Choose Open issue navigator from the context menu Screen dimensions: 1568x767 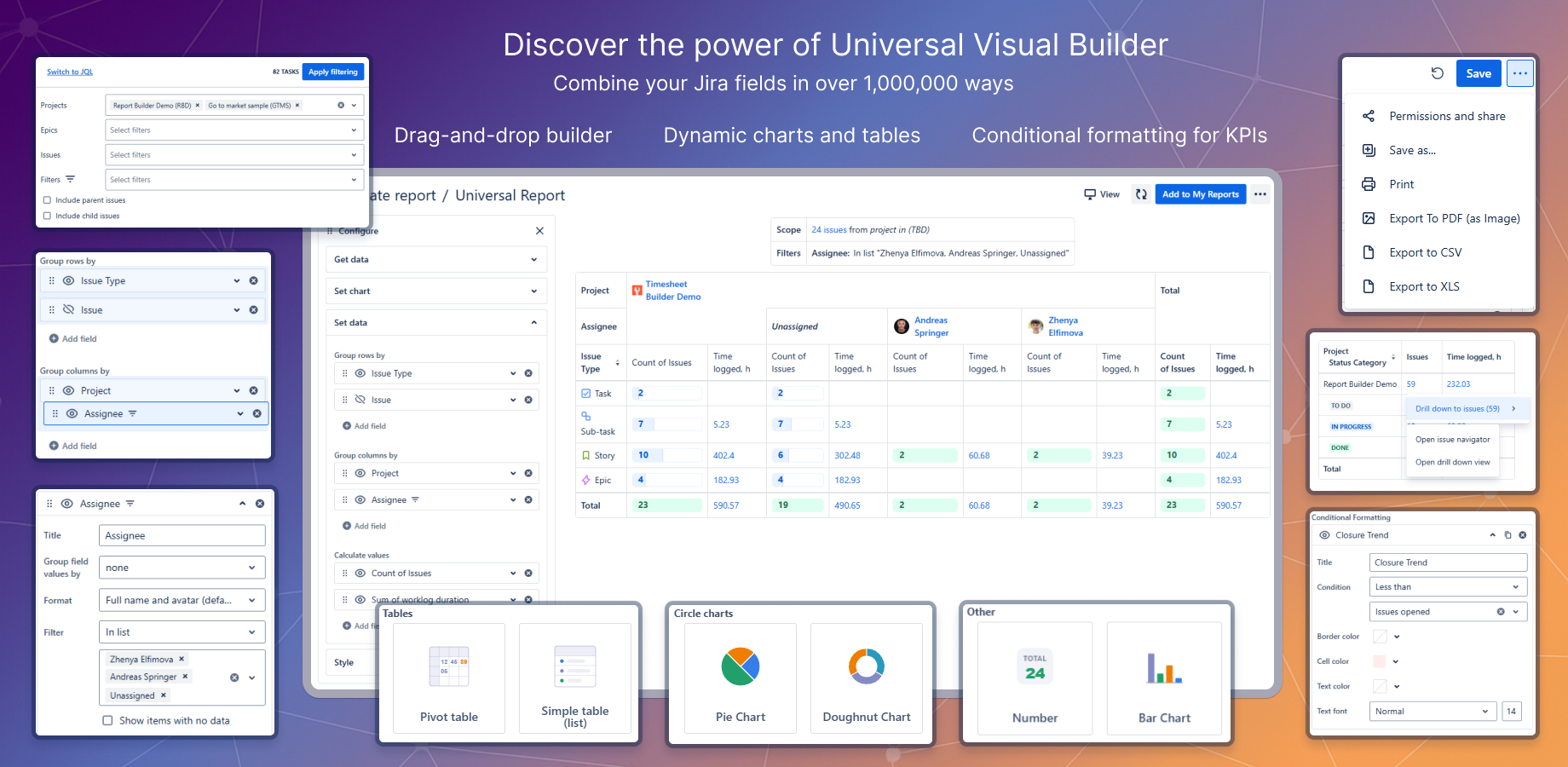point(1451,439)
